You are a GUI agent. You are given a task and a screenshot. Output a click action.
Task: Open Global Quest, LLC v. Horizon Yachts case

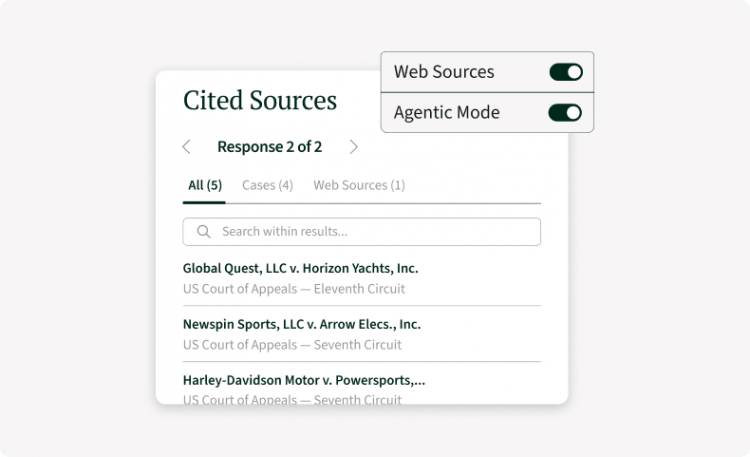[x=300, y=268]
